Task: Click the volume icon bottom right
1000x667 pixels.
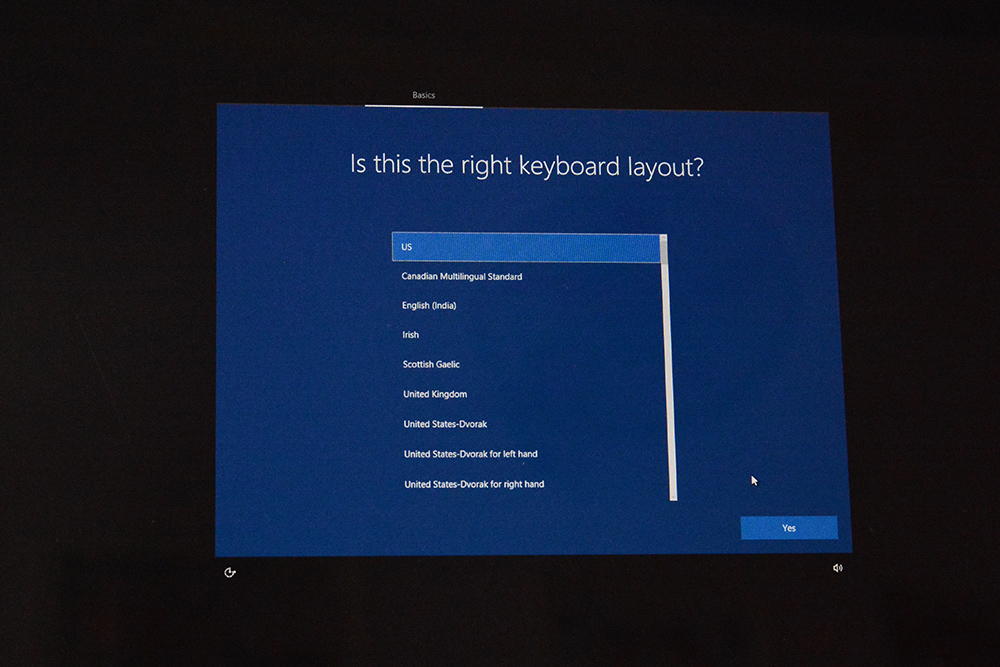Action: tap(837, 568)
